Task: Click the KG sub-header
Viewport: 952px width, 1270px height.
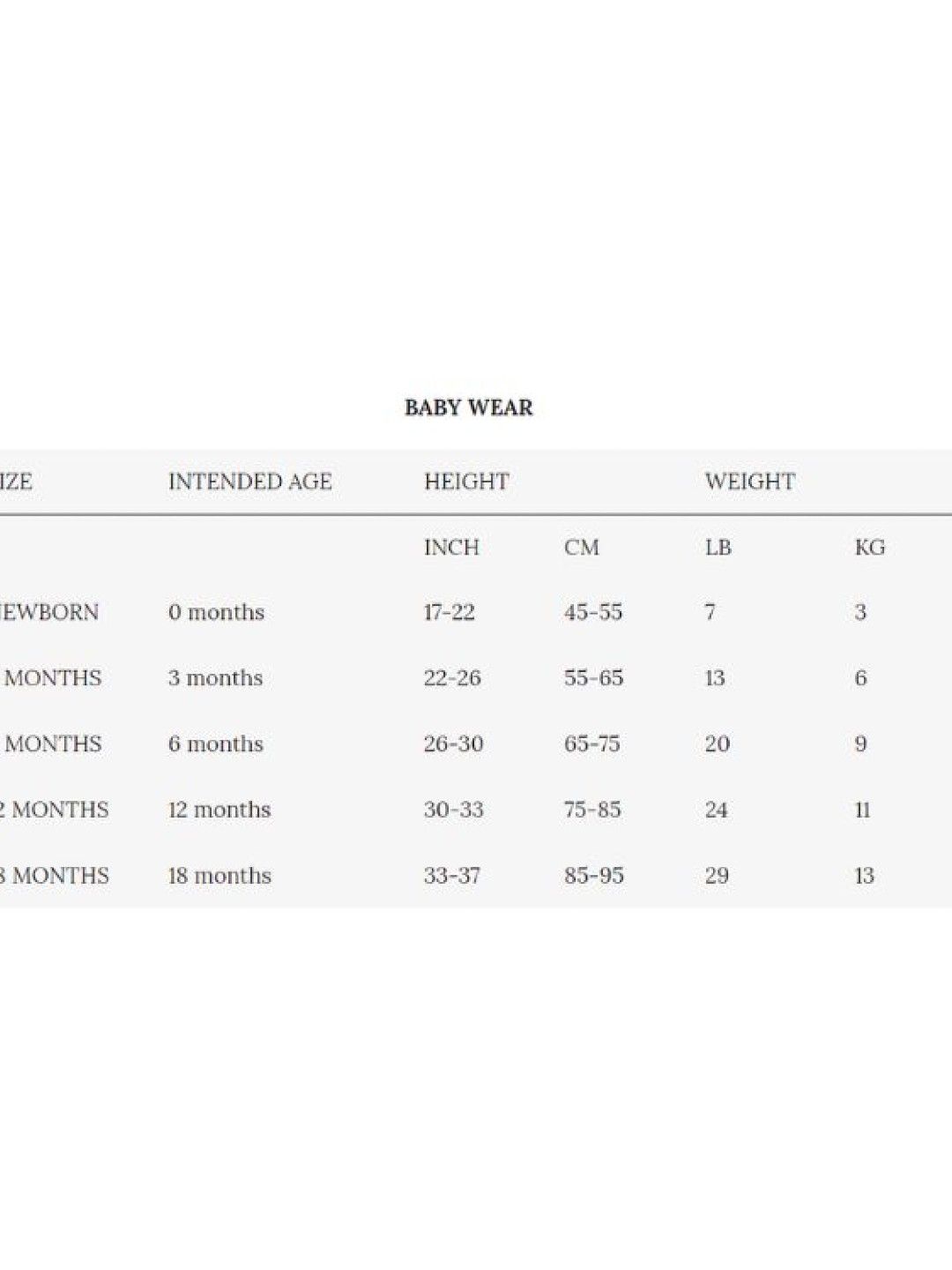Action: [870, 548]
